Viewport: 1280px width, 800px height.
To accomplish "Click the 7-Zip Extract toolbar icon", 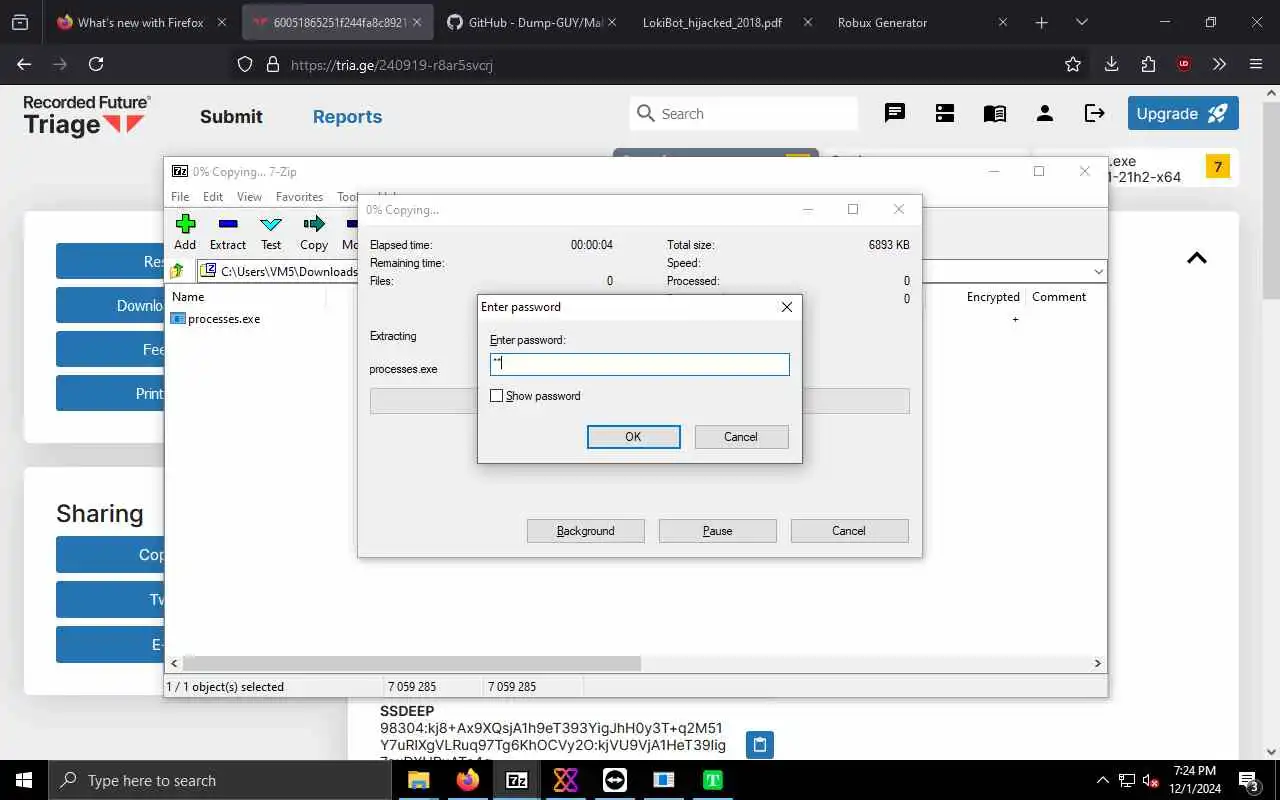I will point(228,232).
